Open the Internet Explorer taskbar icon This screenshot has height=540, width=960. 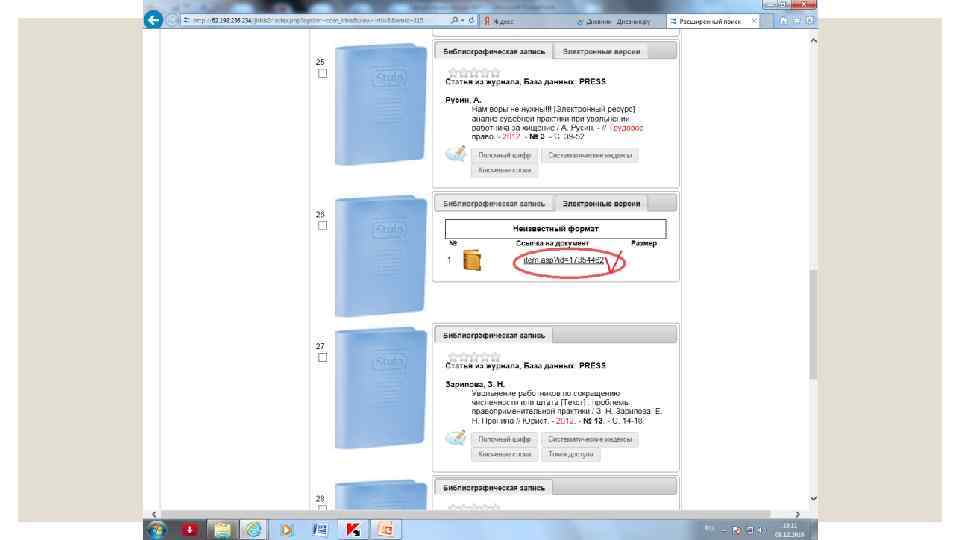[253, 530]
